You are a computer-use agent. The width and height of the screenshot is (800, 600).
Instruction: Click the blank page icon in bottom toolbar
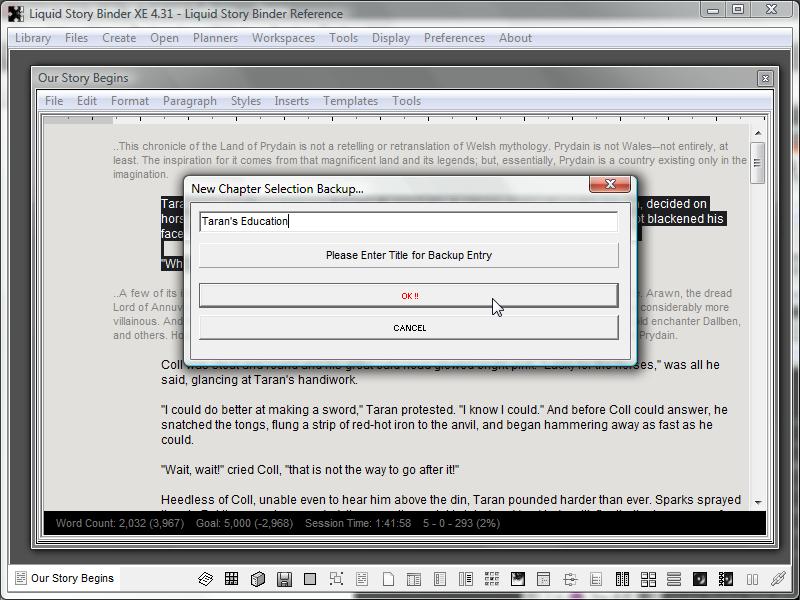tap(388, 579)
